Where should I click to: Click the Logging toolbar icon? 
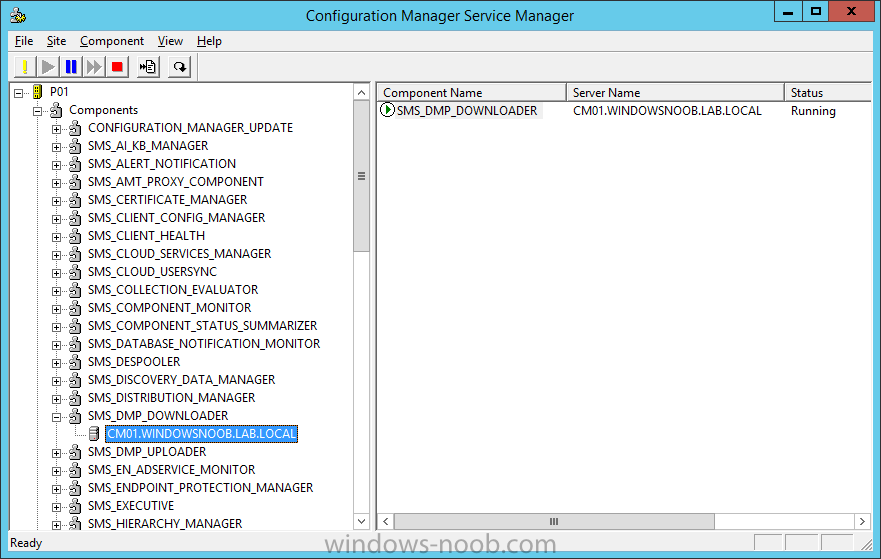(148, 67)
